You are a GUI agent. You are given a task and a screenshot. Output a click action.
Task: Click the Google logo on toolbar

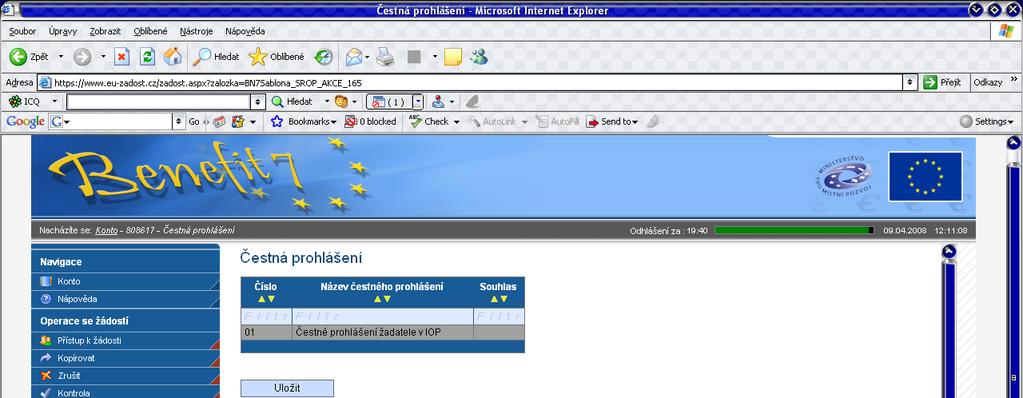(25, 121)
